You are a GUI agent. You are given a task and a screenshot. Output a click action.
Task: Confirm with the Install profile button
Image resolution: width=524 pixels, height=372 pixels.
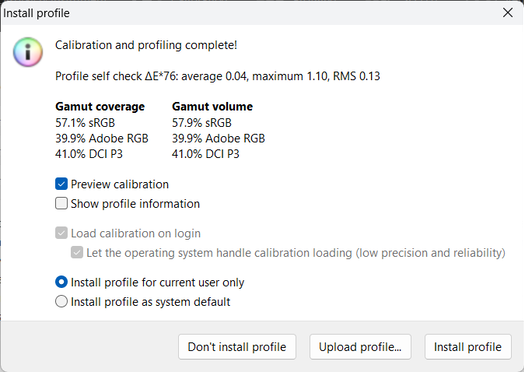coord(468,347)
